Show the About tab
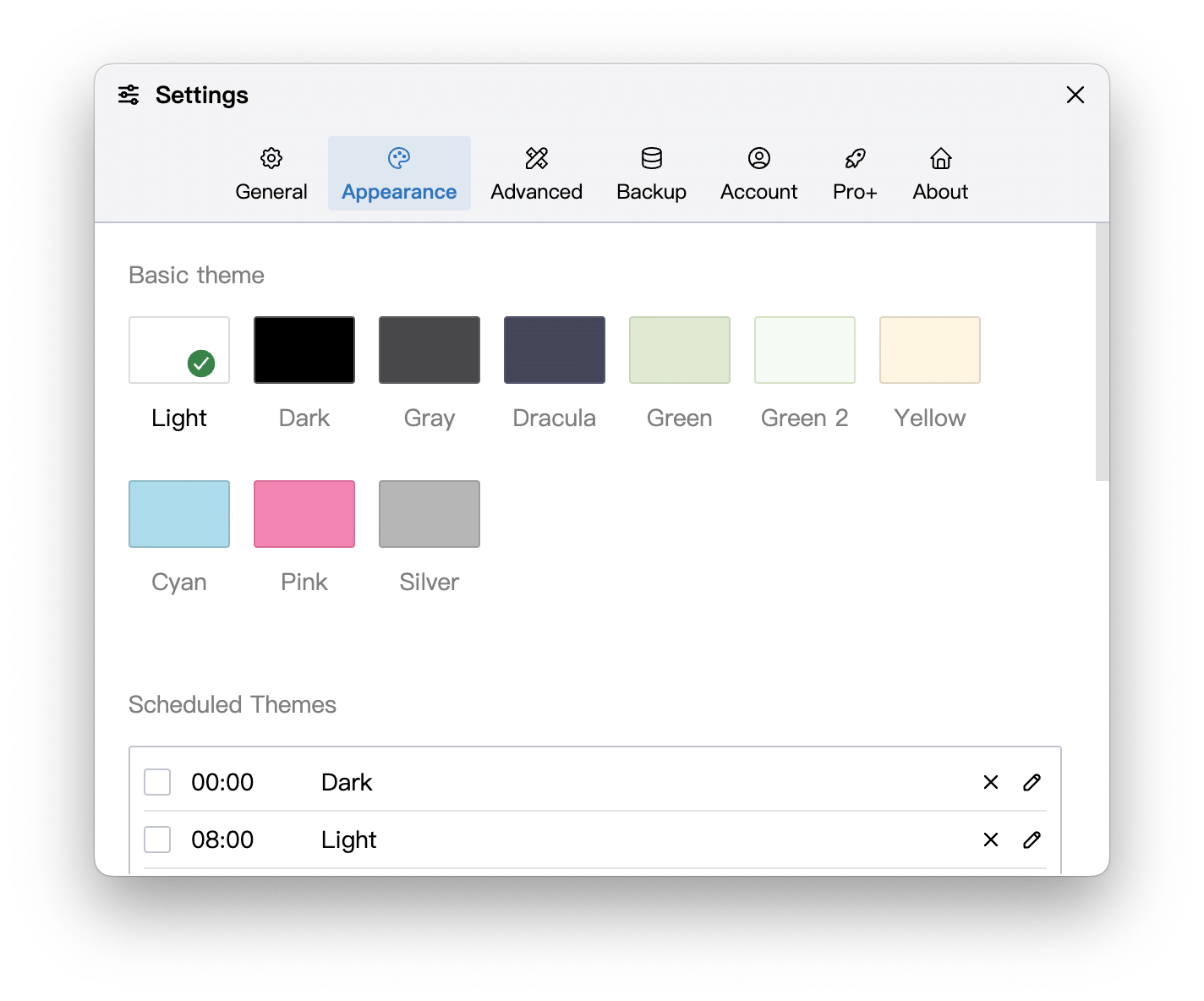1204x1001 pixels. [940, 174]
